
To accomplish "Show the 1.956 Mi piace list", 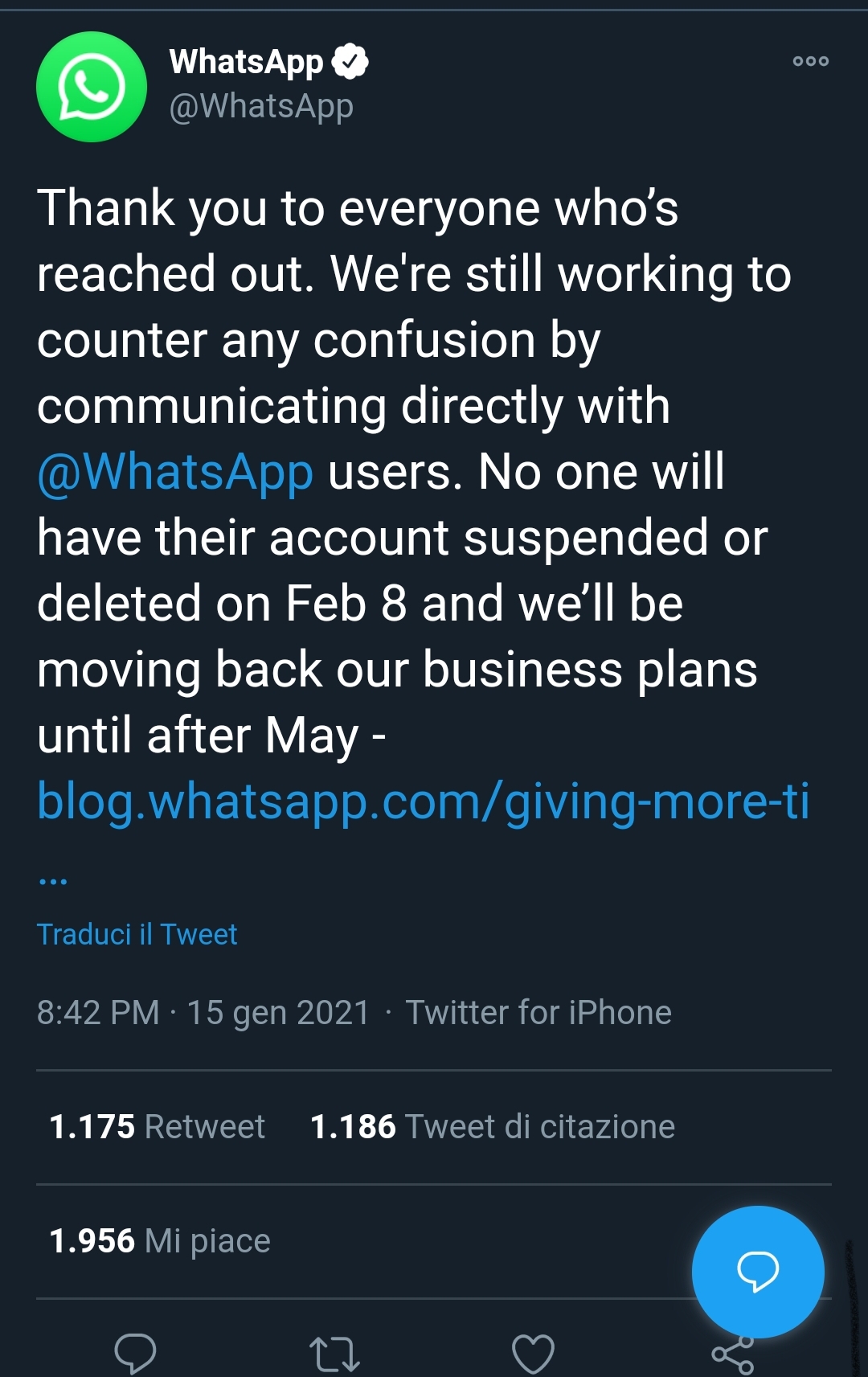I will (x=160, y=1241).
